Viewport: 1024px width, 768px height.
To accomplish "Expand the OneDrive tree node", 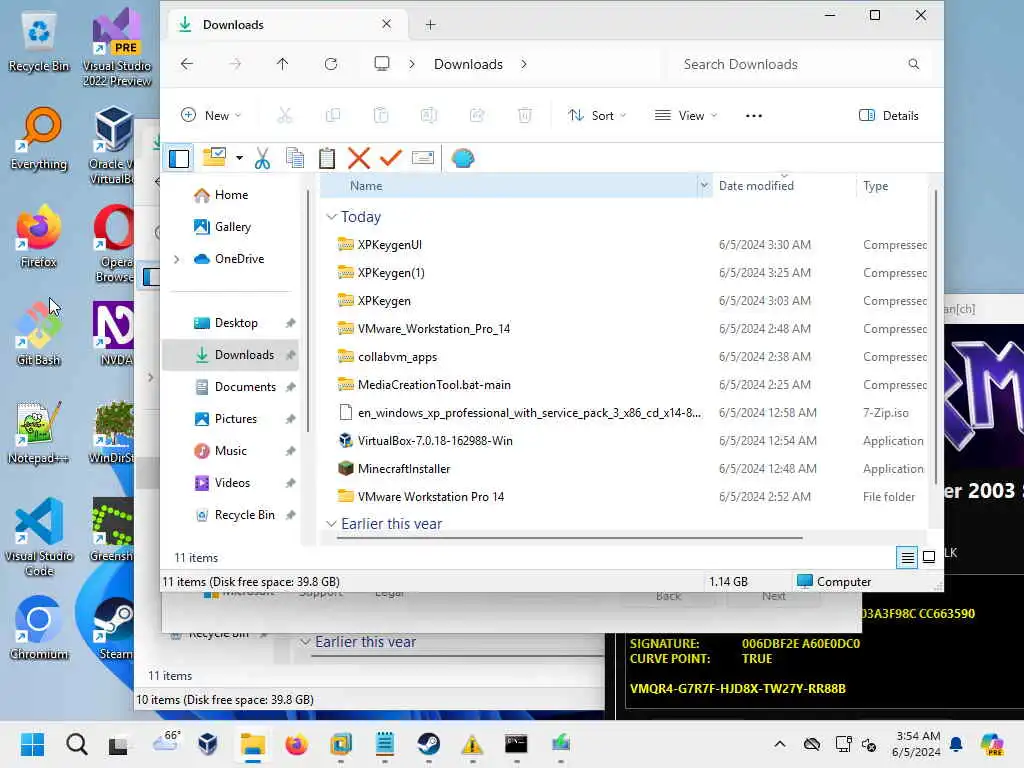I will pos(176,259).
